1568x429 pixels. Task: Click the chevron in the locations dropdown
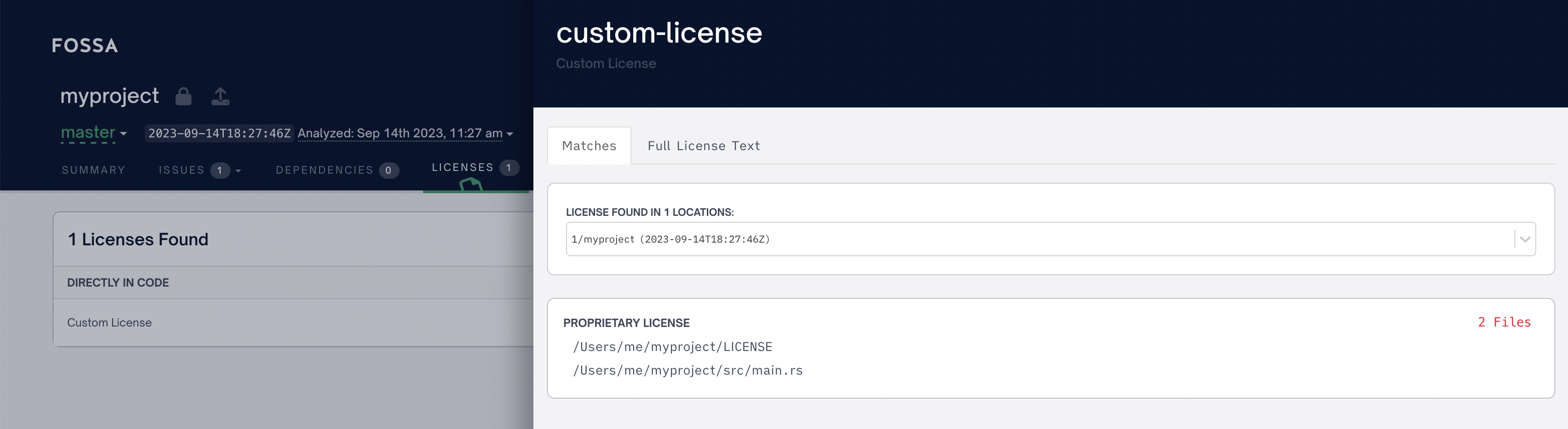(1525, 239)
